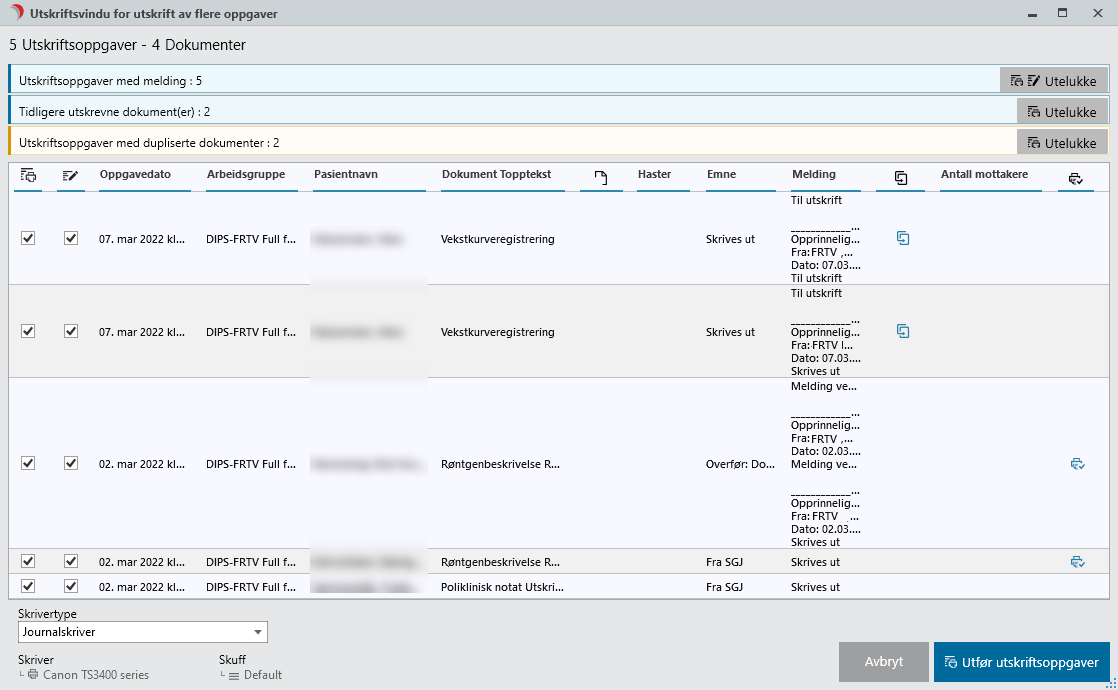
Task: Click duplicate icon in first Vekstkurveregistrering row
Action: pos(903,238)
